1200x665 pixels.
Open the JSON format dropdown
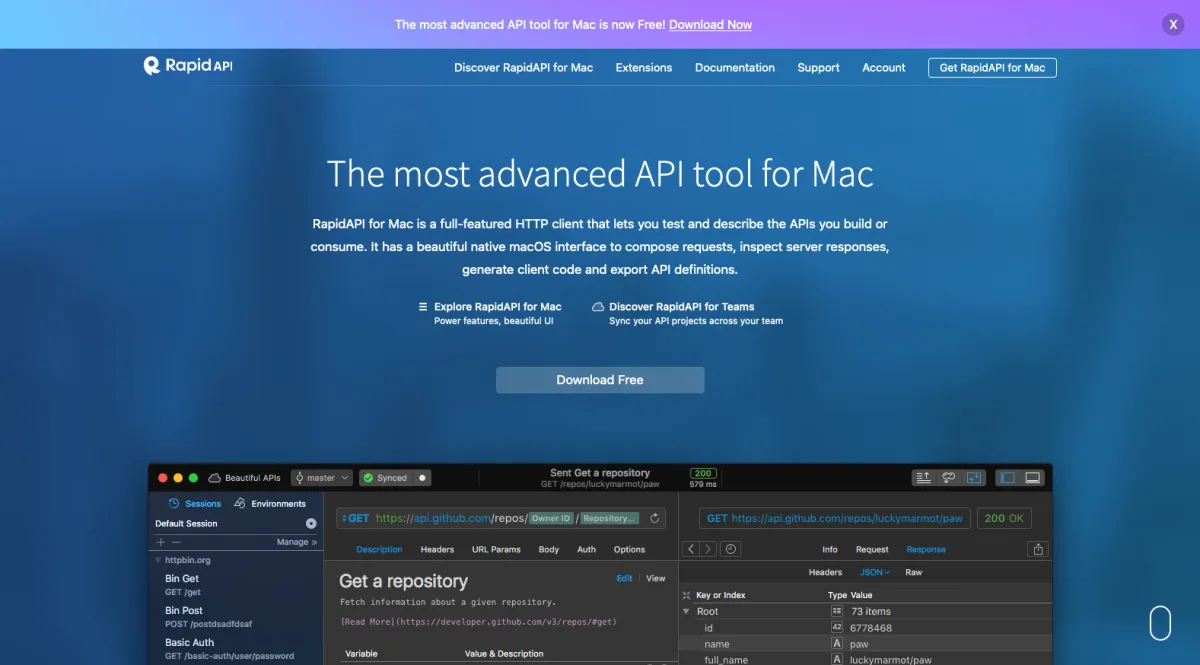[x=875, y=572]
